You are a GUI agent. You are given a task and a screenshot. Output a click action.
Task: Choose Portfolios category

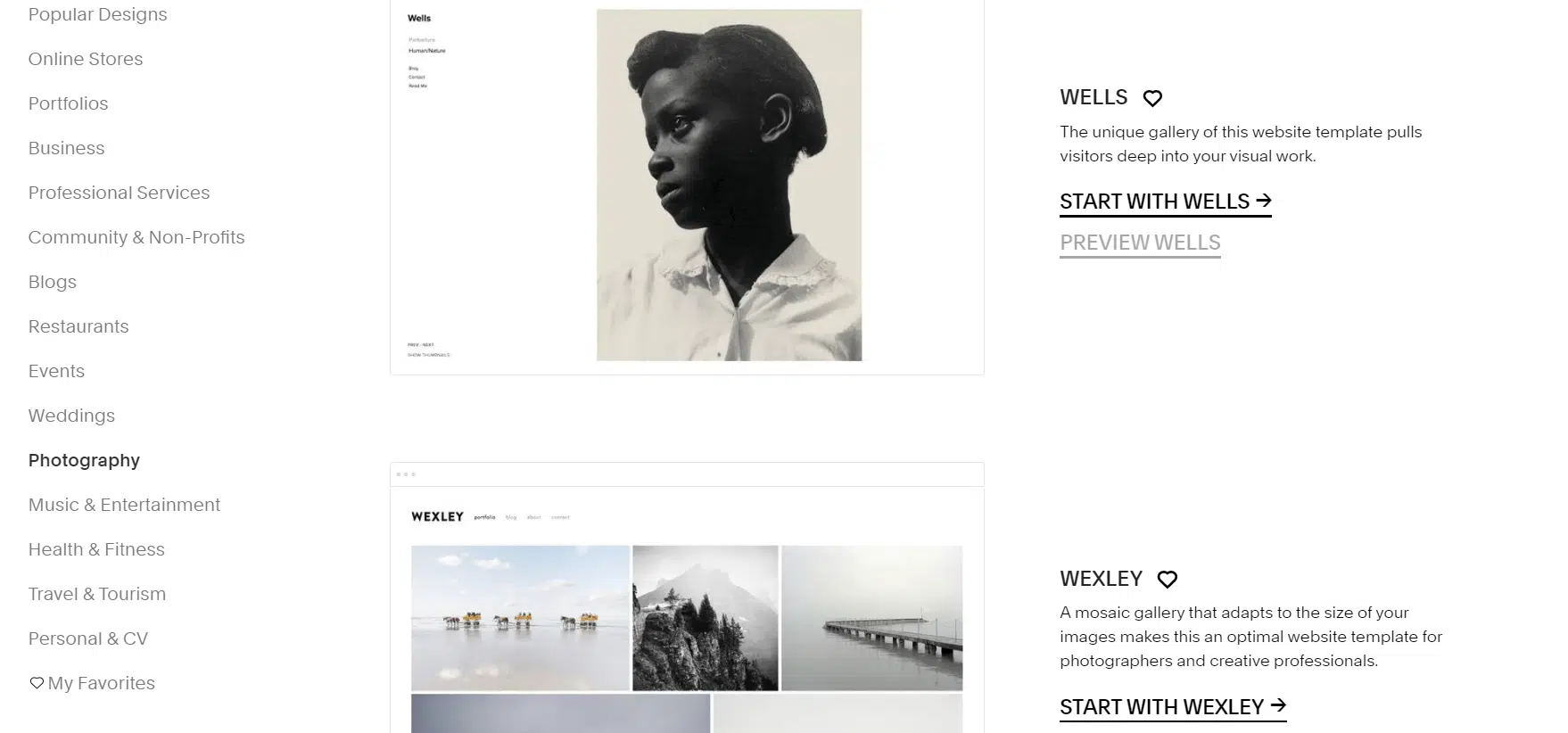tap(68, 103)
